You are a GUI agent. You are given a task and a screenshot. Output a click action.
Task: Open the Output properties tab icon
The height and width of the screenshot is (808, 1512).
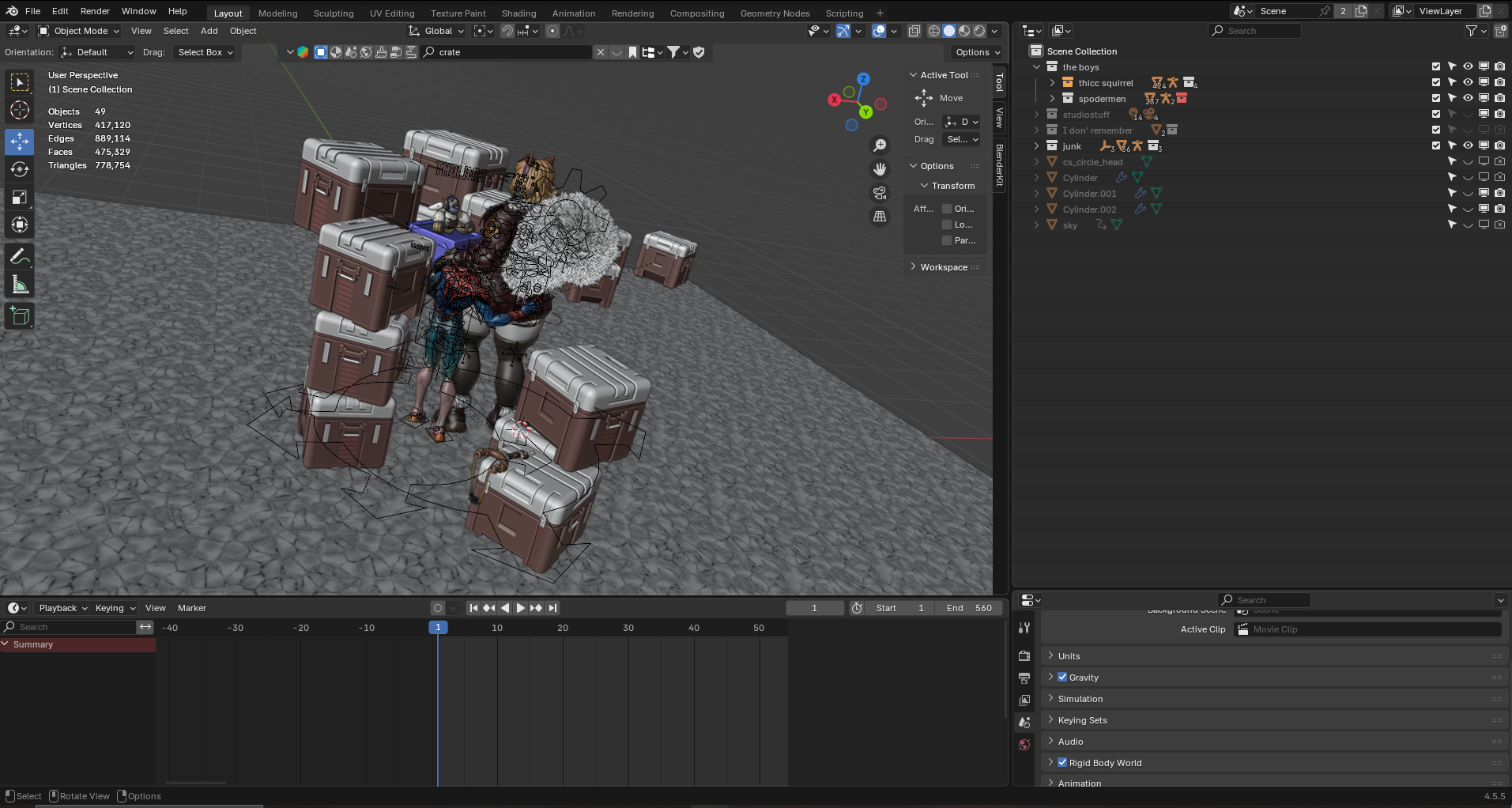[1024, 678]
